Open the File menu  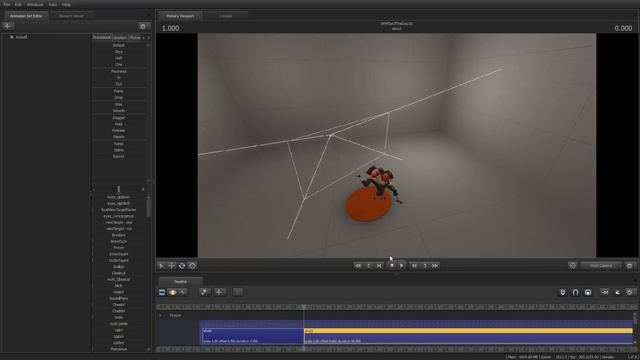(x=7, y=4)
